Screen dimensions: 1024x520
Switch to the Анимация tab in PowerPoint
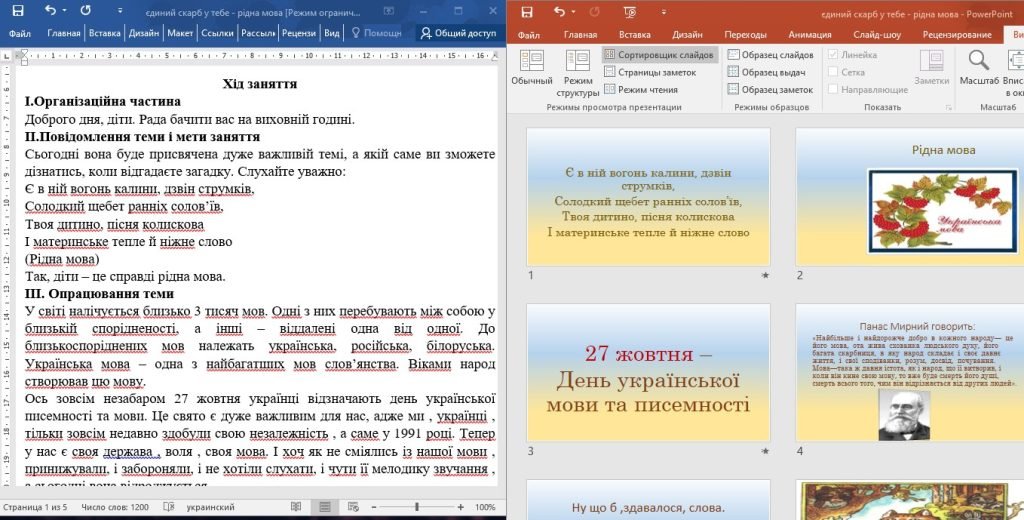808,34
